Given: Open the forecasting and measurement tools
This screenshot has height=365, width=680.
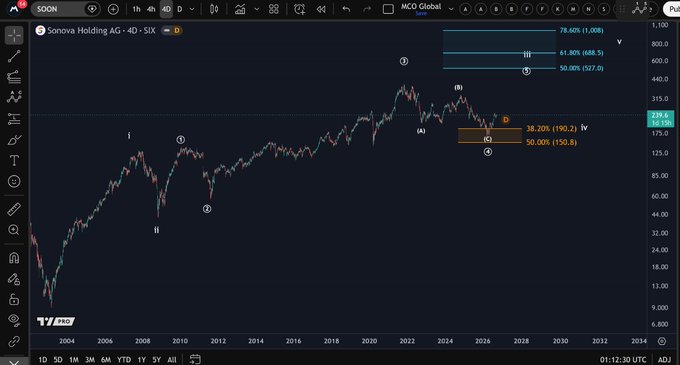Looking at the screenshot, I should coord(14,119).
